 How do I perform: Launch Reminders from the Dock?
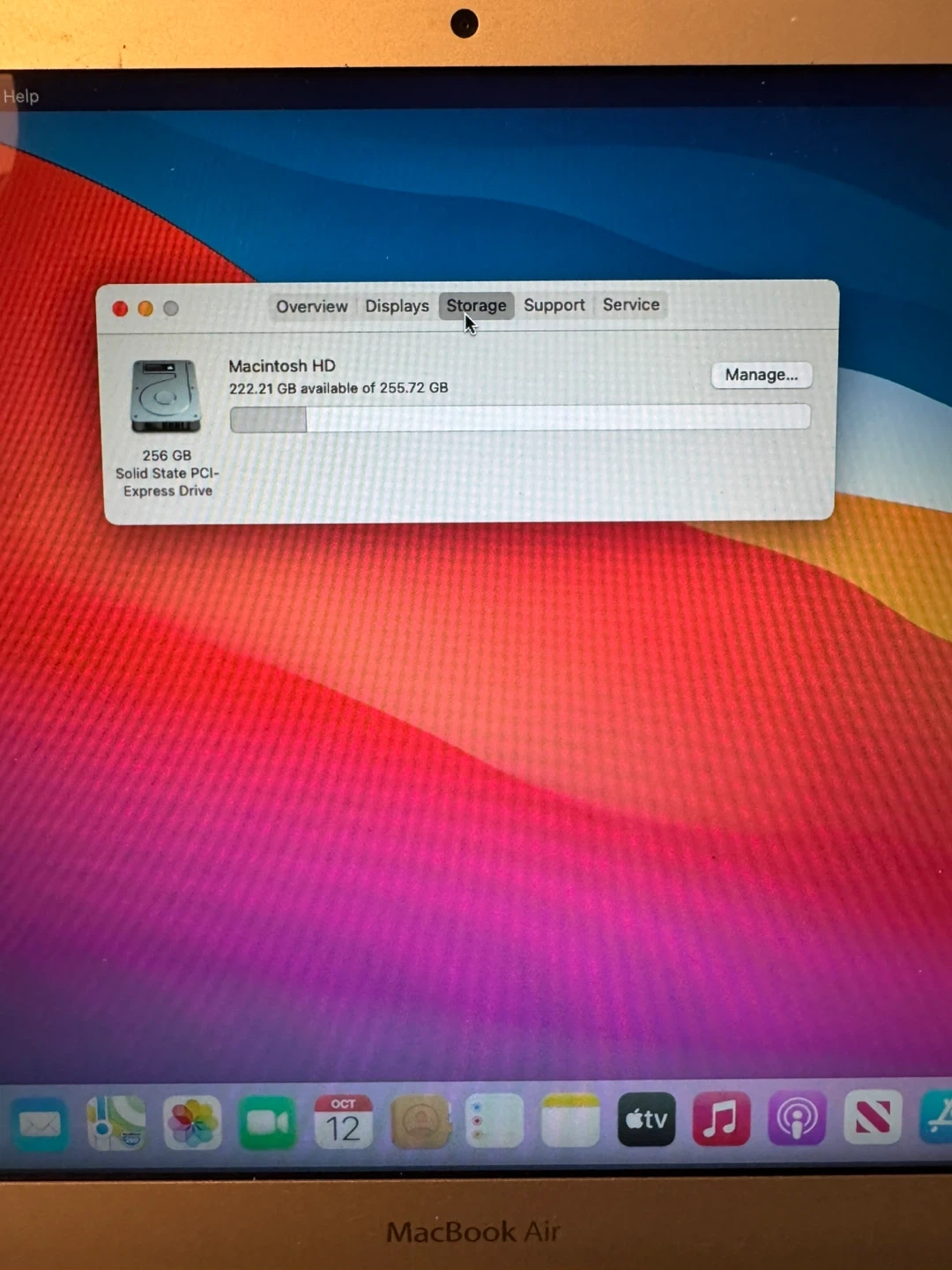point(495,1122)
